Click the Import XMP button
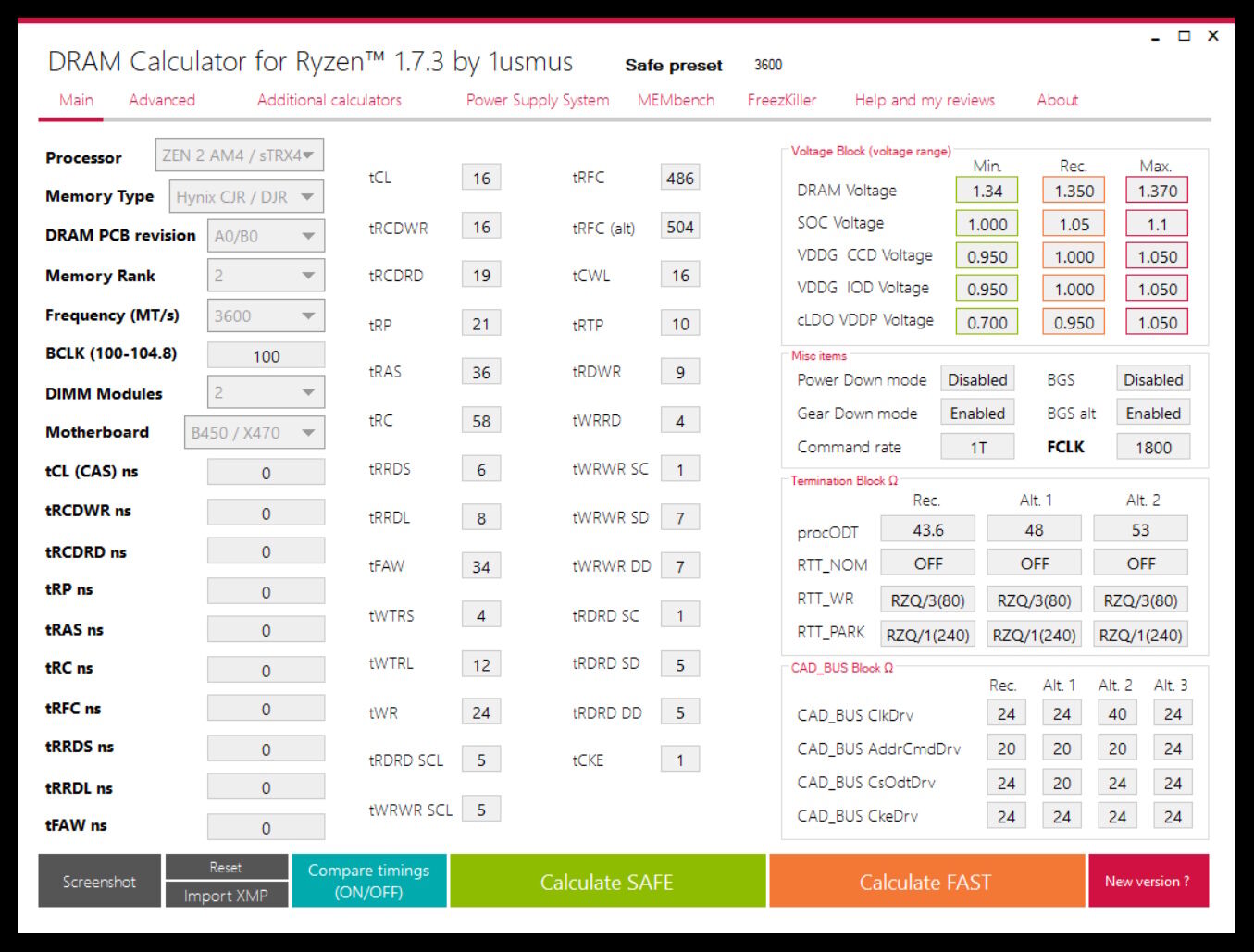The width and height of the screenshot is (1254, 952). [x=226, y=895]
